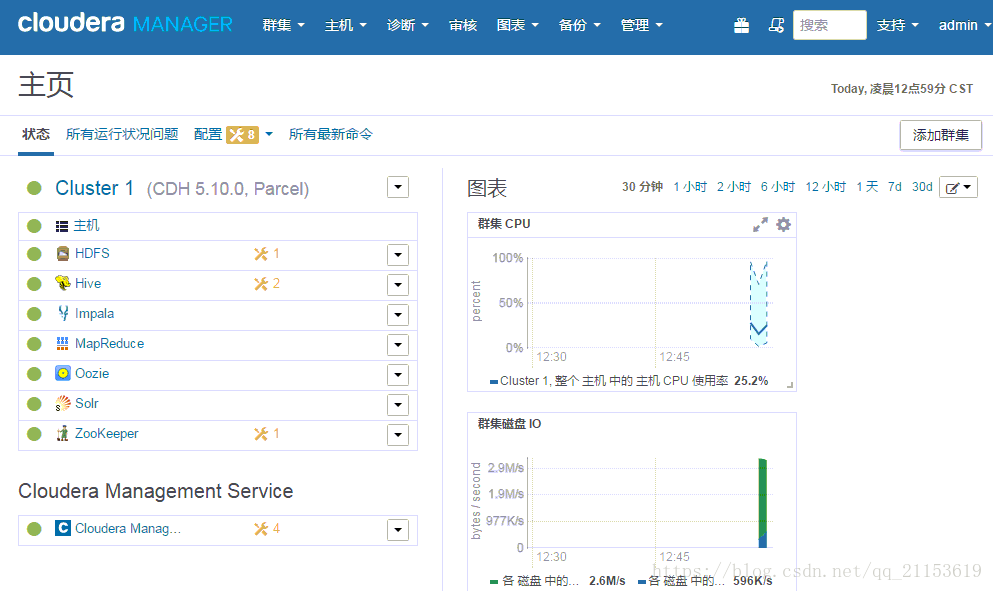Open the chart edit dropdown button
Image resolution: width=993 pixels, height=591 pixels.
(x=958, y=187)
